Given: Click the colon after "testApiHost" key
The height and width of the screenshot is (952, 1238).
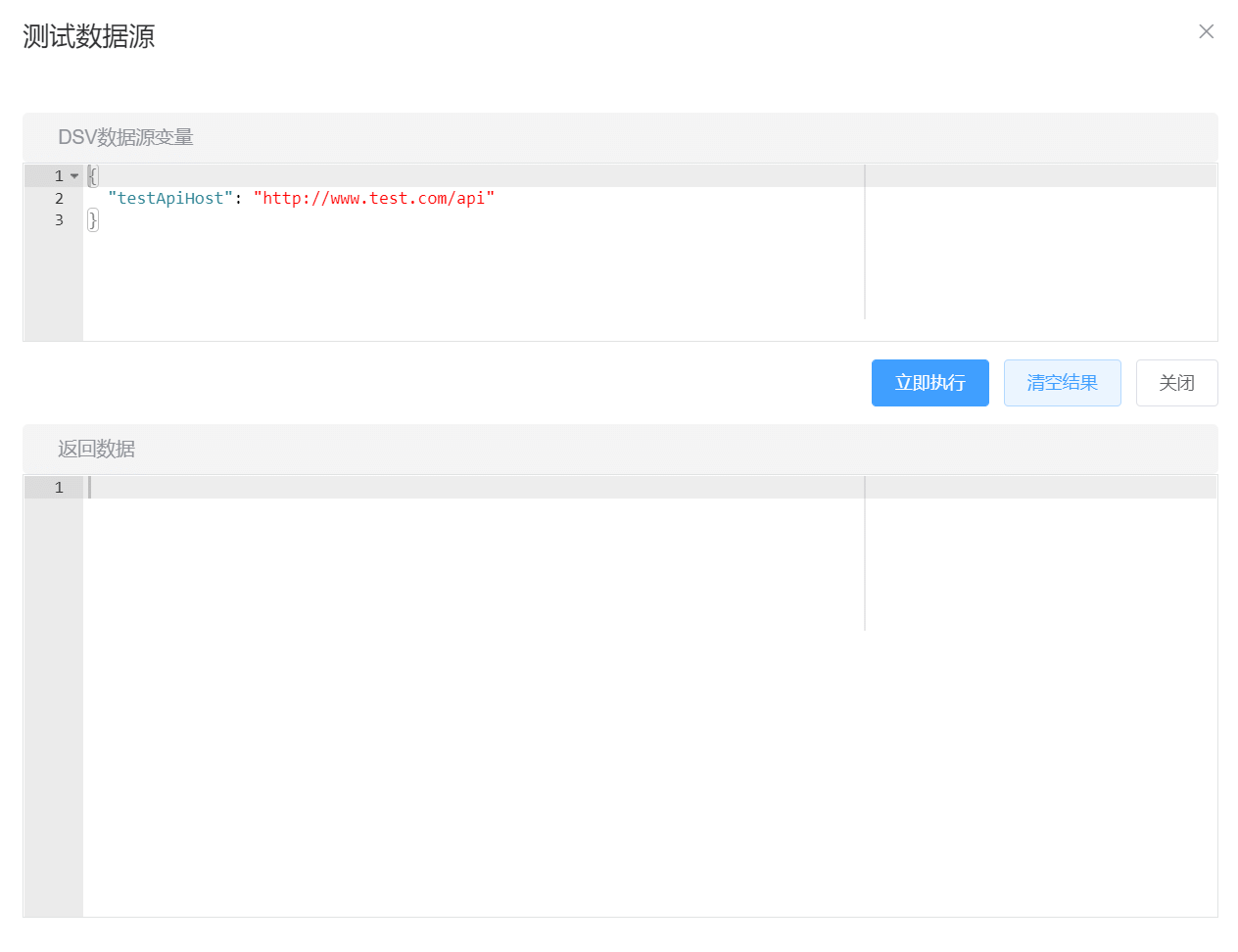Looking at the screenshot, I should coord(238,198).
